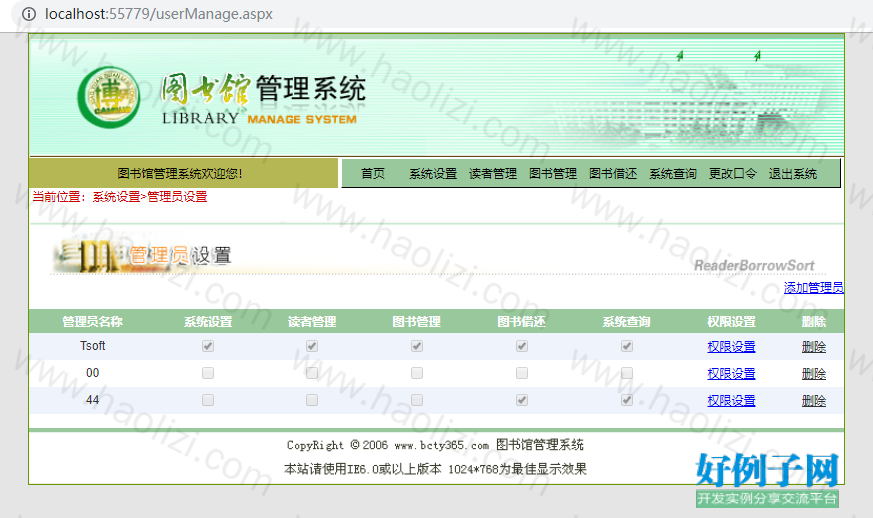Toggle 系统设置 checkbox for user 00
This screenshot has height=518, width=873.
pos(208,373)
